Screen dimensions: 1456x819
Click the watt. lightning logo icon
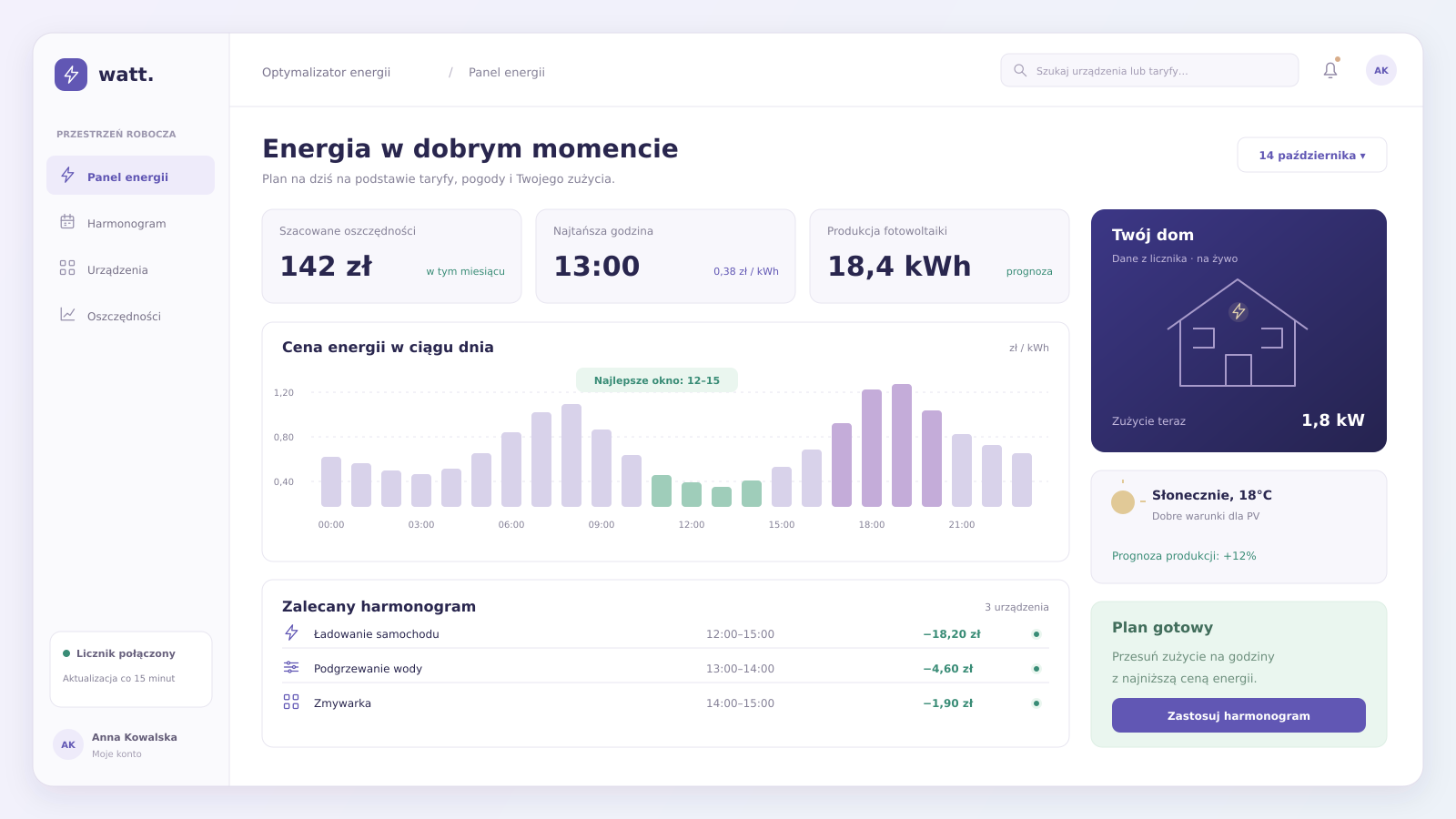coord(71,75)
